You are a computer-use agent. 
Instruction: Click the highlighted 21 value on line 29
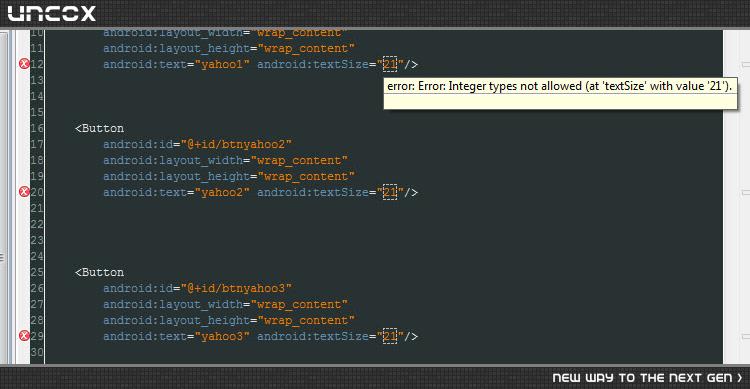390,336
